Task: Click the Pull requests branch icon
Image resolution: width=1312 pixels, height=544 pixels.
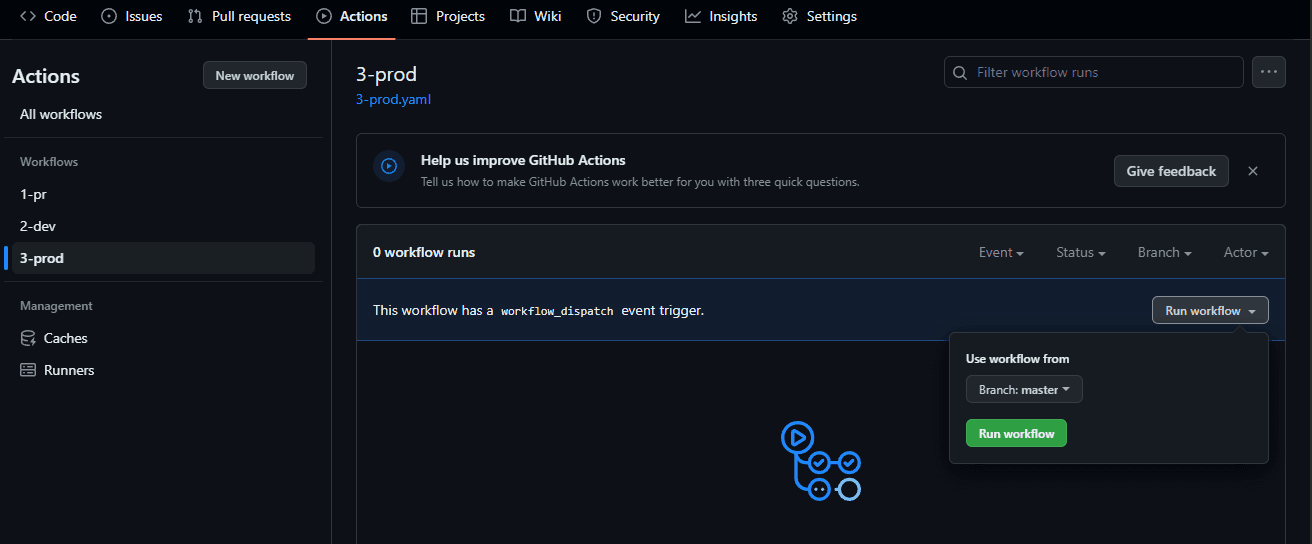Action: coord(195,16)
